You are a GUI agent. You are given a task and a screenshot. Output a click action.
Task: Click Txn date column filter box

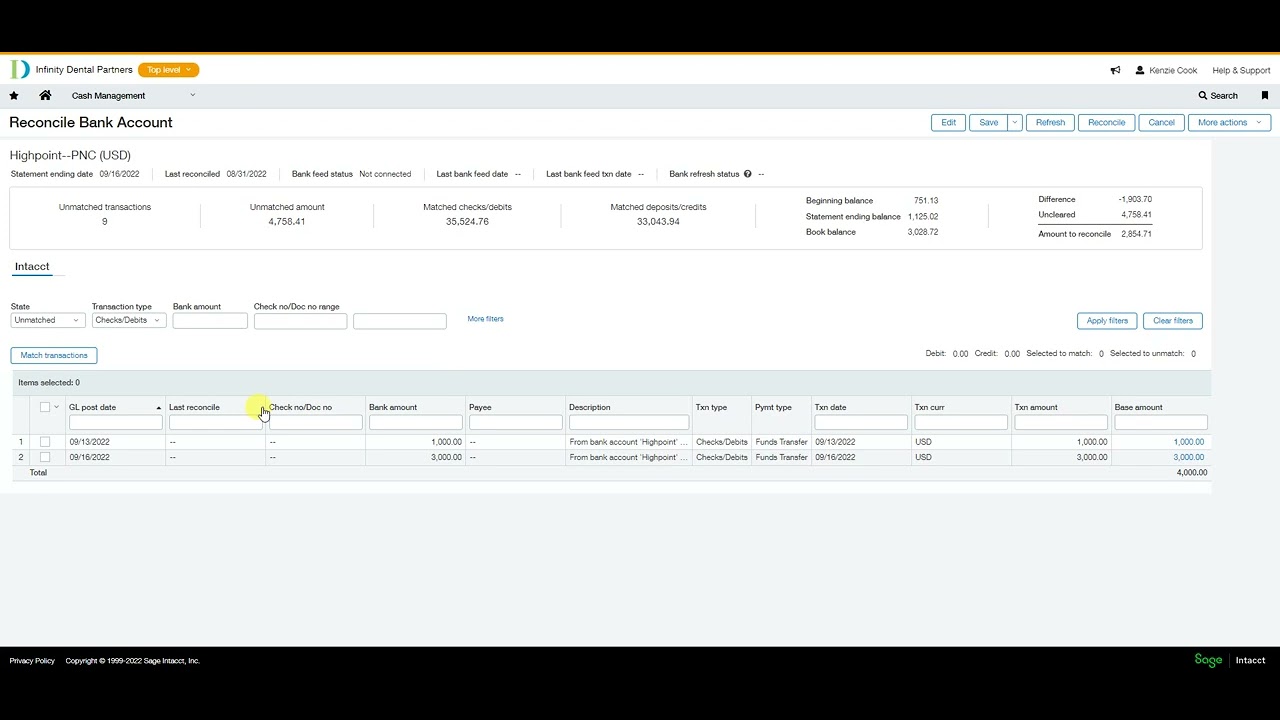click(x=861, y=423)
